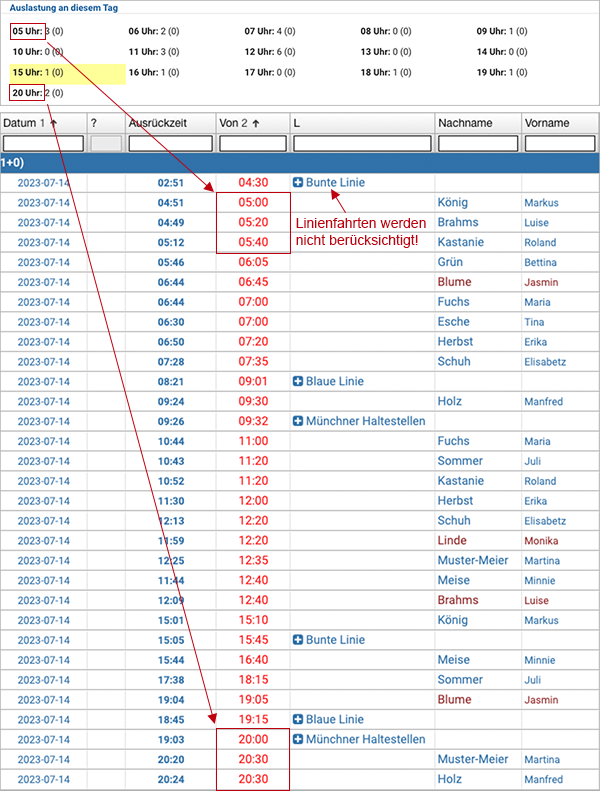
Task: Open Nachname Esche link
Action: pos(454,322)
